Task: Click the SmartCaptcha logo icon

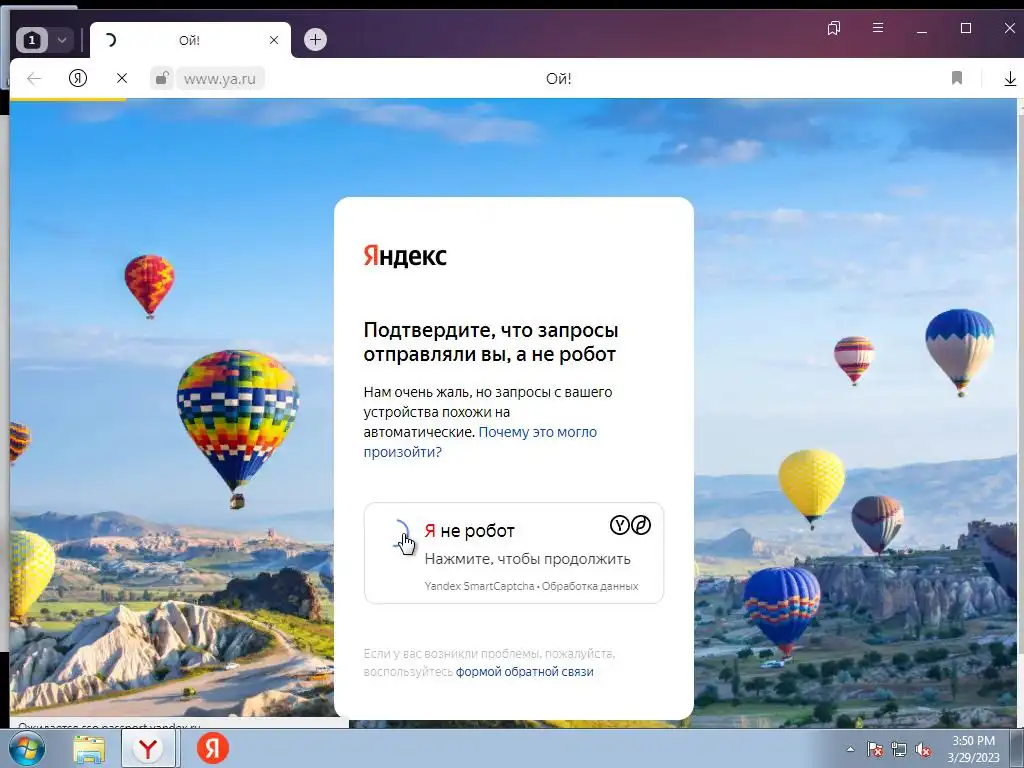Action: pos(630,525)
